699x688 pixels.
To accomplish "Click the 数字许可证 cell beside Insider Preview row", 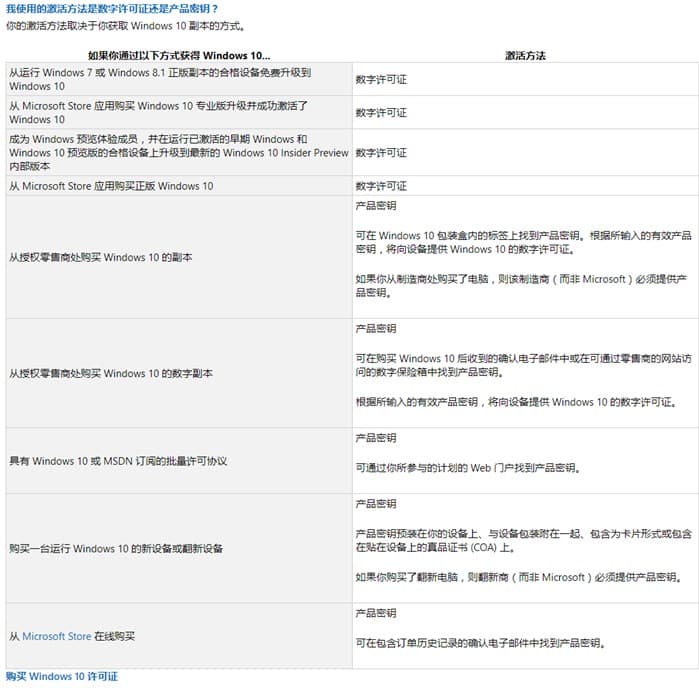I will point(525,153).
